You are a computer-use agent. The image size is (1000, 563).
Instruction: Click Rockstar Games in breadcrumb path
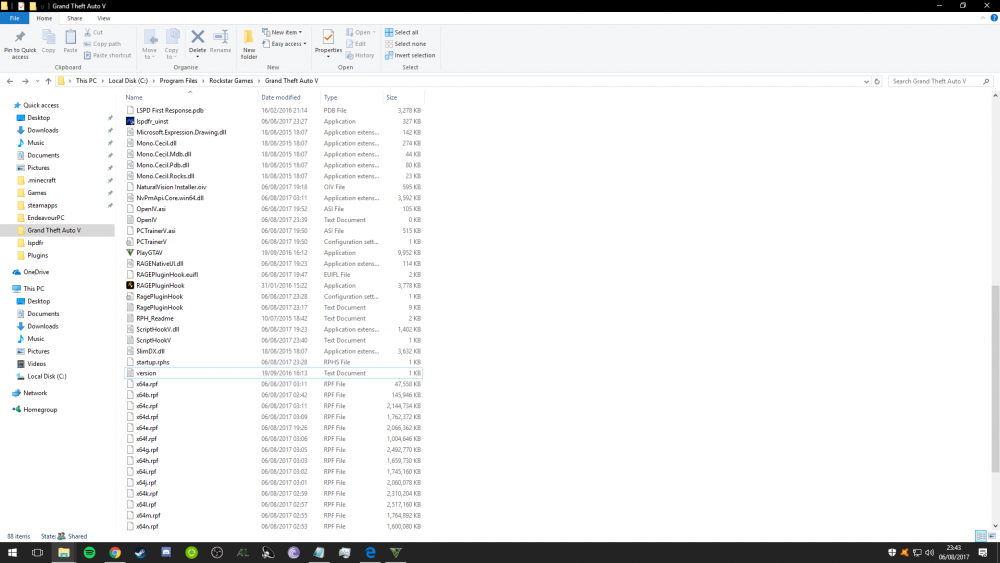(x=231, y=81)
